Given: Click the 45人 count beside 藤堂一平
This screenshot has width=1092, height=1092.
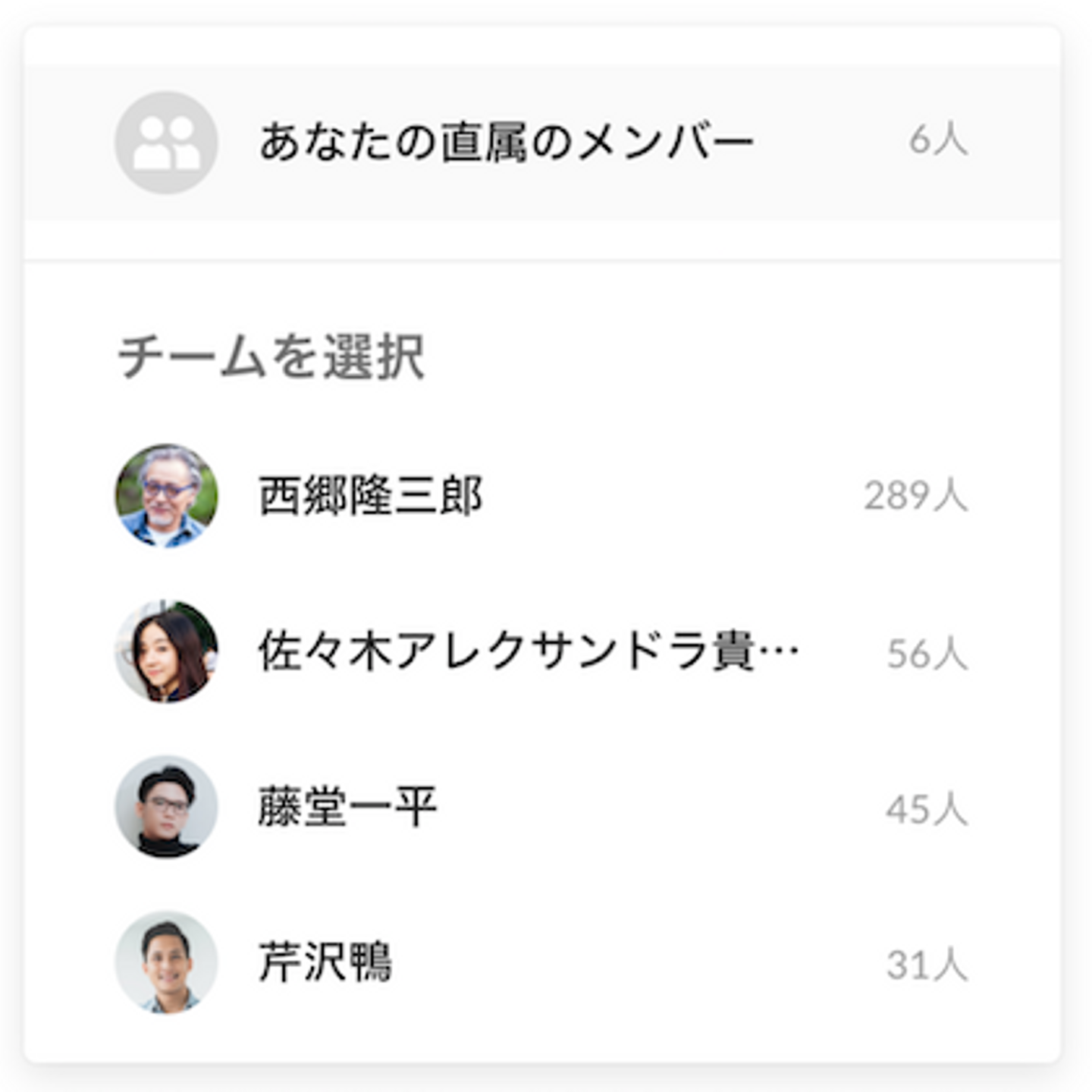Looking at the screenshot, I should (x=926, y=808).
